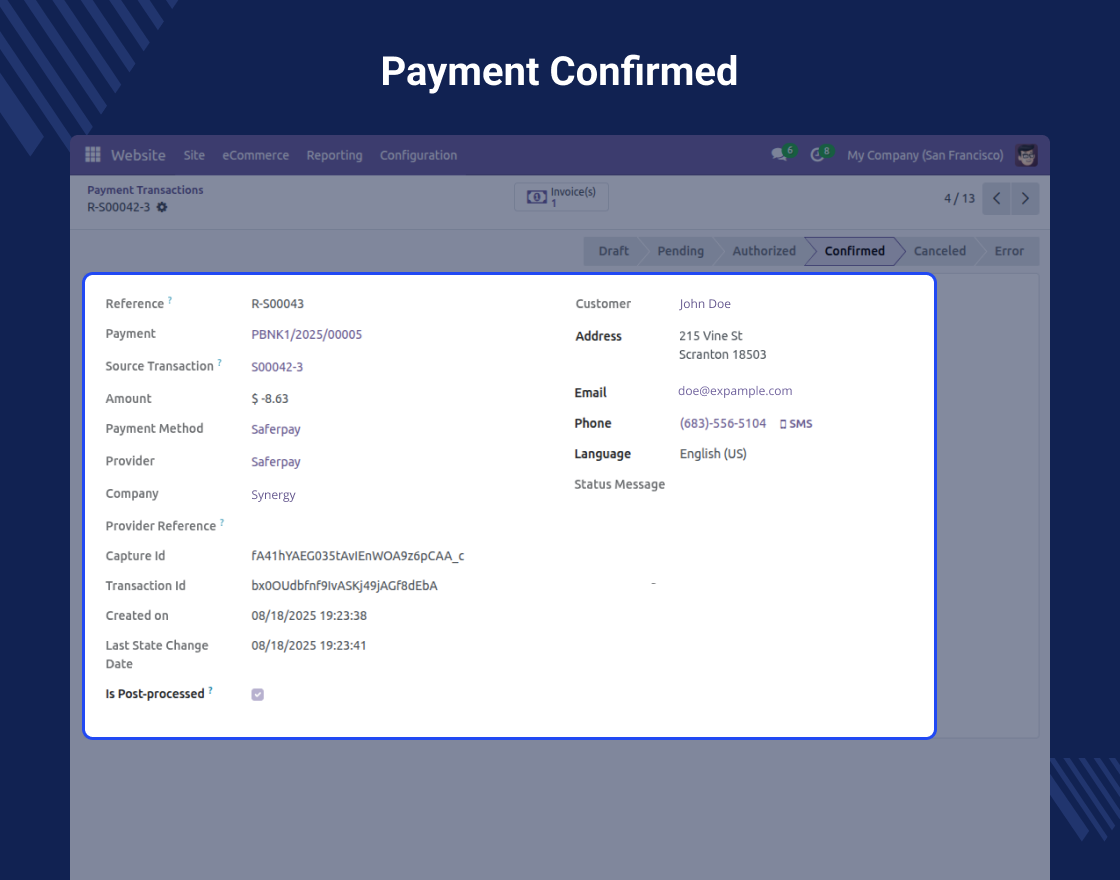Viewport: 1120px width, 880px height.
Task: Open source transaction S00042-3 link
Action: coord(277,366)
